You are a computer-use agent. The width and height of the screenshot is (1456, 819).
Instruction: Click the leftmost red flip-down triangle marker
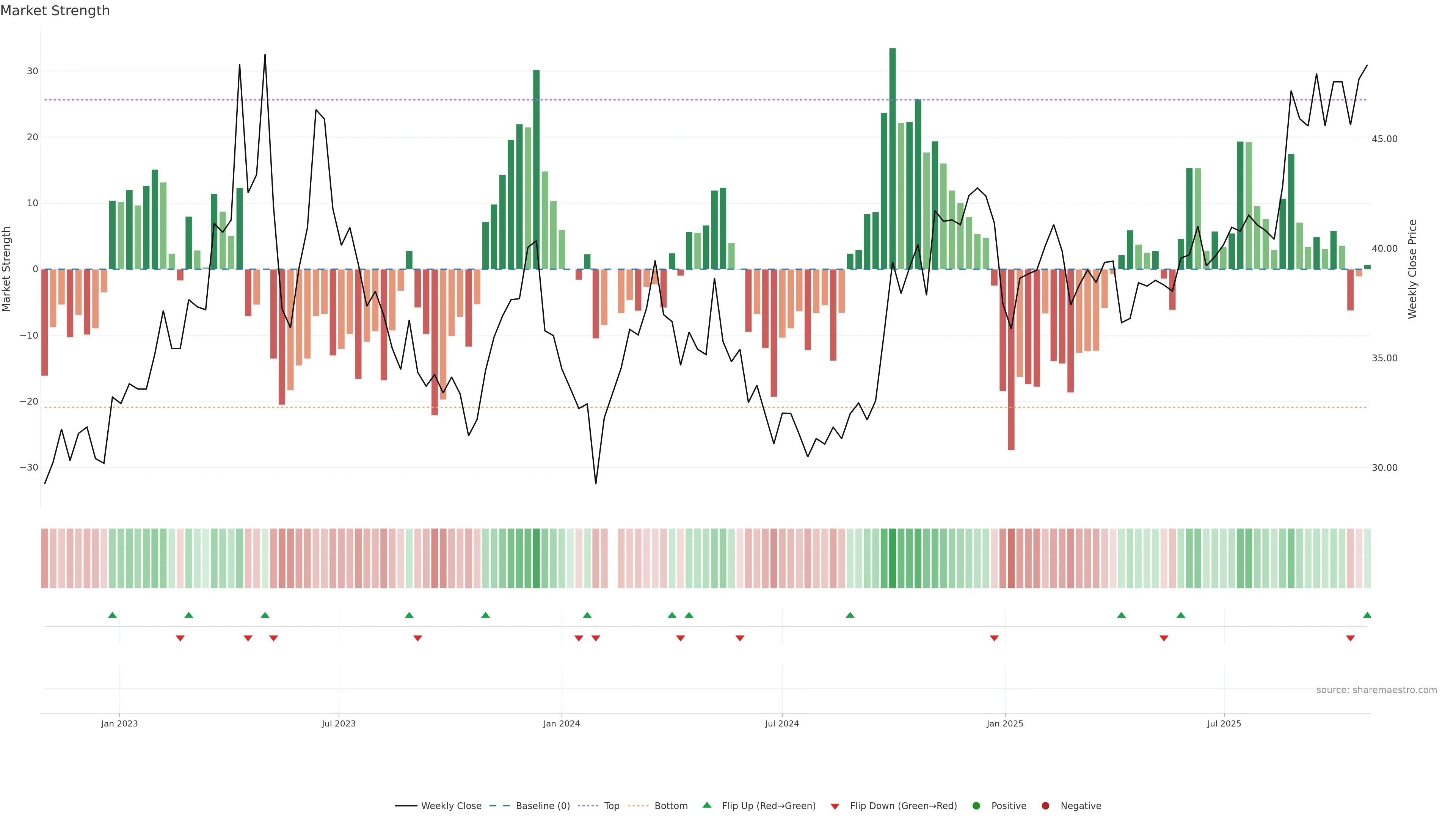180,638
